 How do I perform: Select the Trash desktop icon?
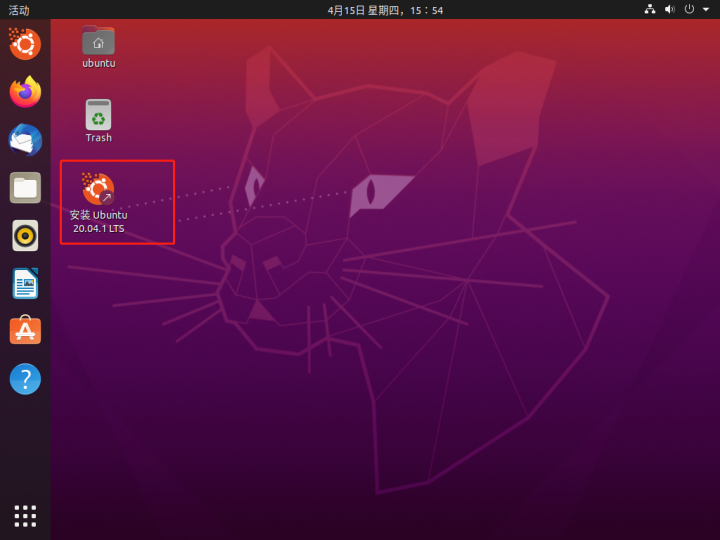(98, 114)
